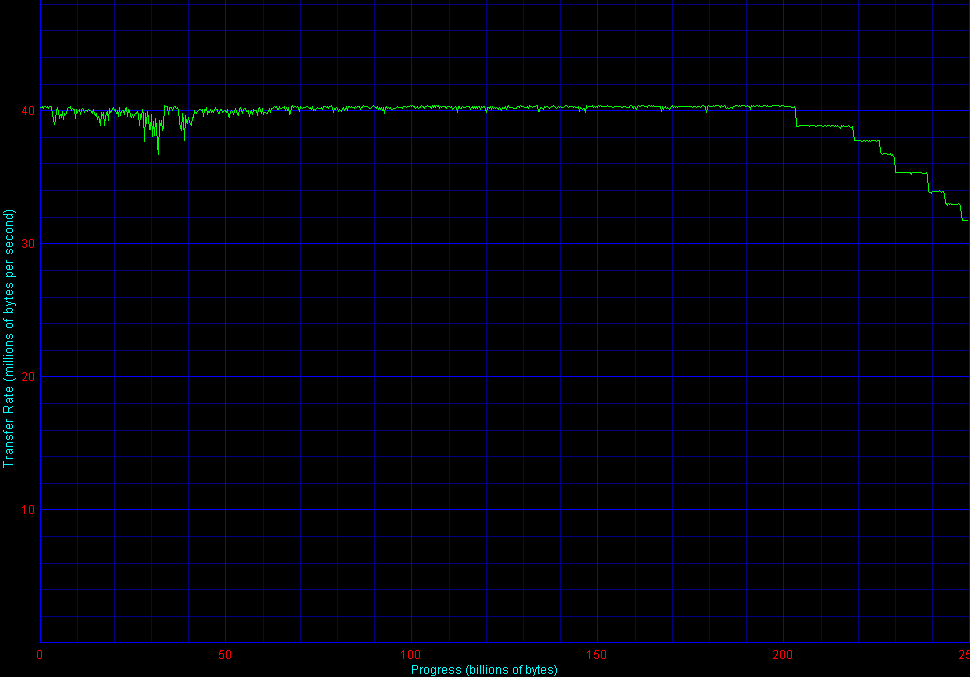This screenshot has width=970, height=677.
Task: Click the 'Progress (billions of bytes)' axis title
Action: (484, 670)
